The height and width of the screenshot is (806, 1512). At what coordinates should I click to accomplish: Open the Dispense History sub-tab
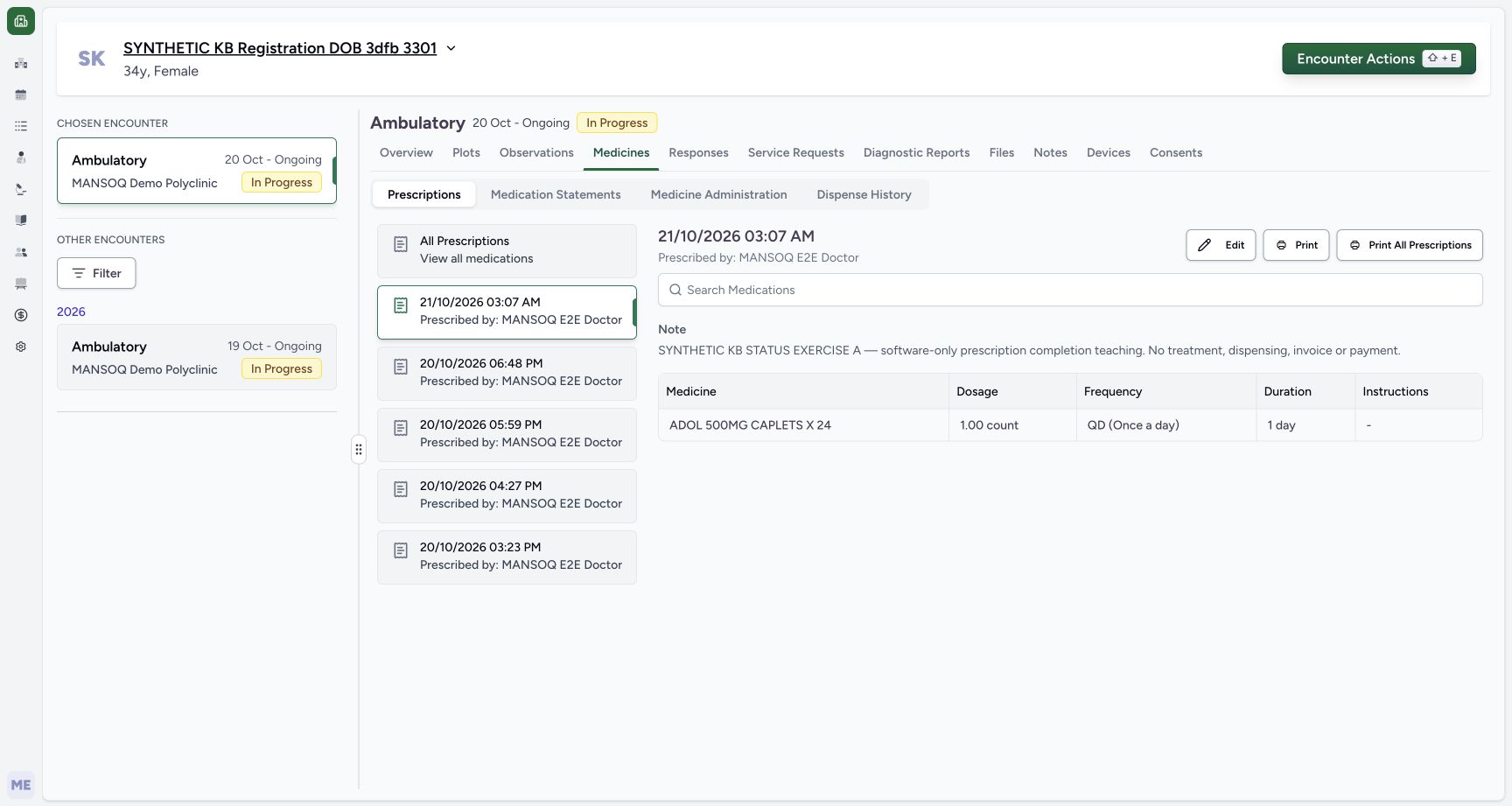864,194
